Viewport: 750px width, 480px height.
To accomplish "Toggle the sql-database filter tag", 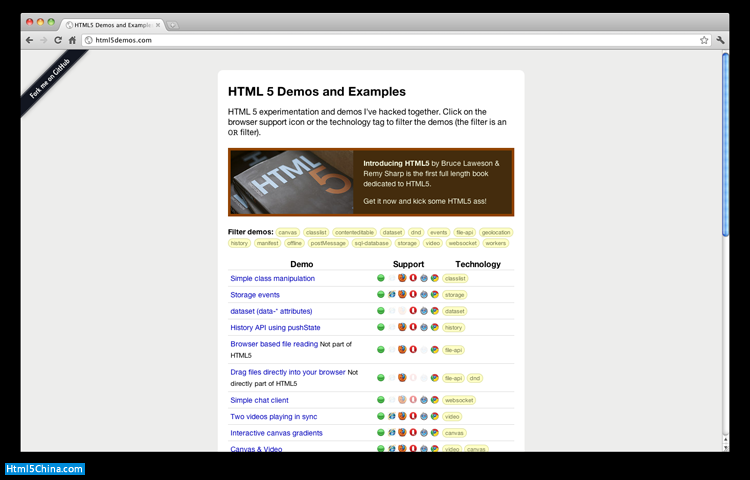I will pos(371,243).
